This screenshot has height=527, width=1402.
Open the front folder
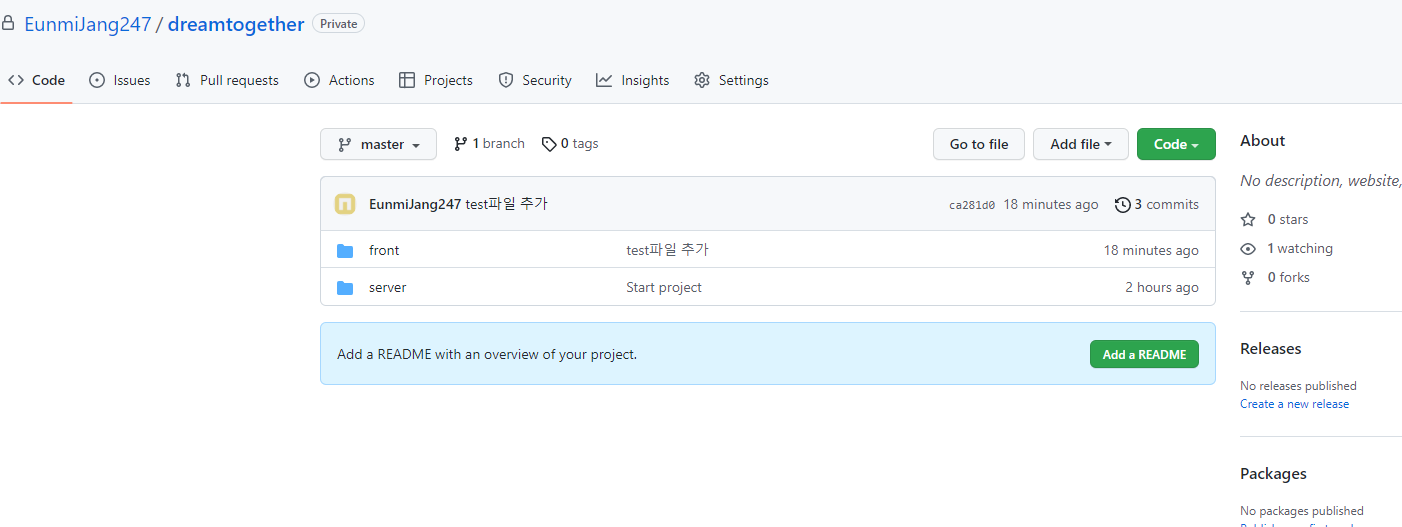[x=384, y=250]
